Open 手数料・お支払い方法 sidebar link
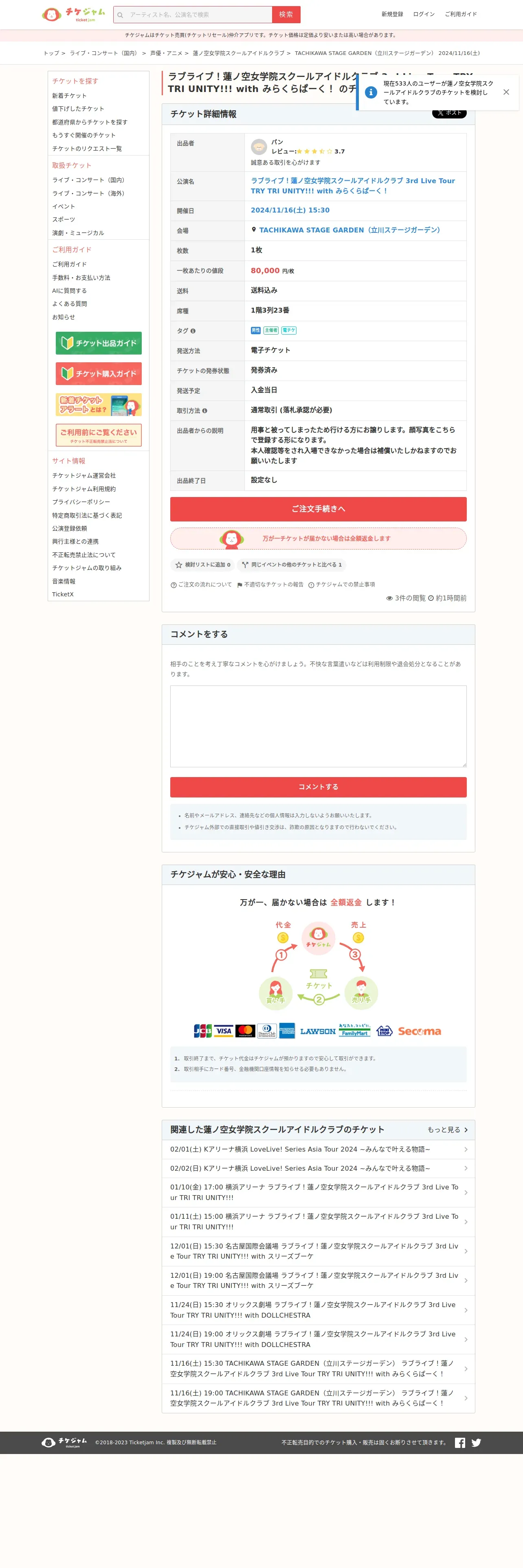This screenshot has width=523, height=1568. pos(81,278)
